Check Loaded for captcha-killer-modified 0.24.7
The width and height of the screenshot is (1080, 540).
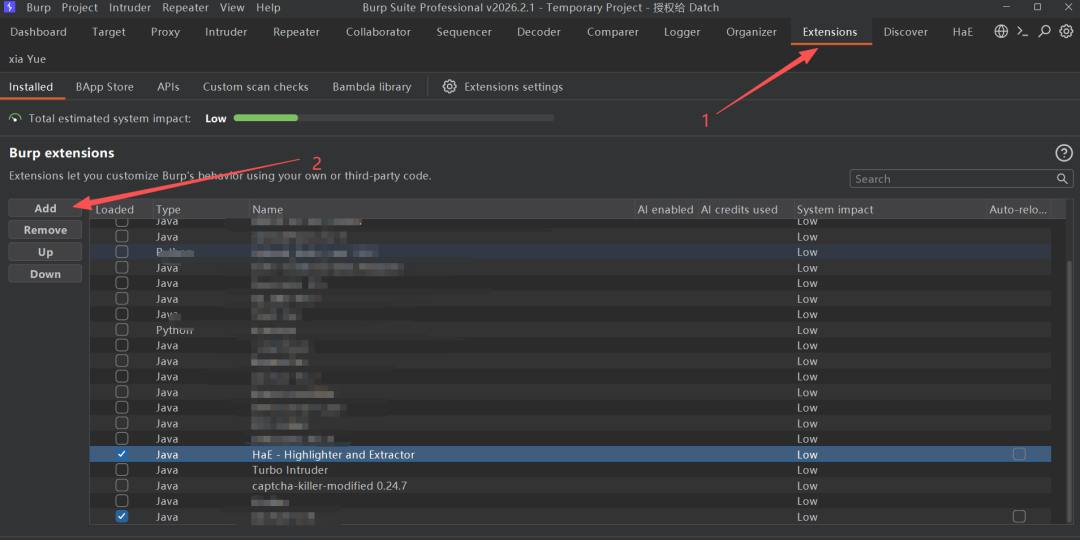click(121, 486)
